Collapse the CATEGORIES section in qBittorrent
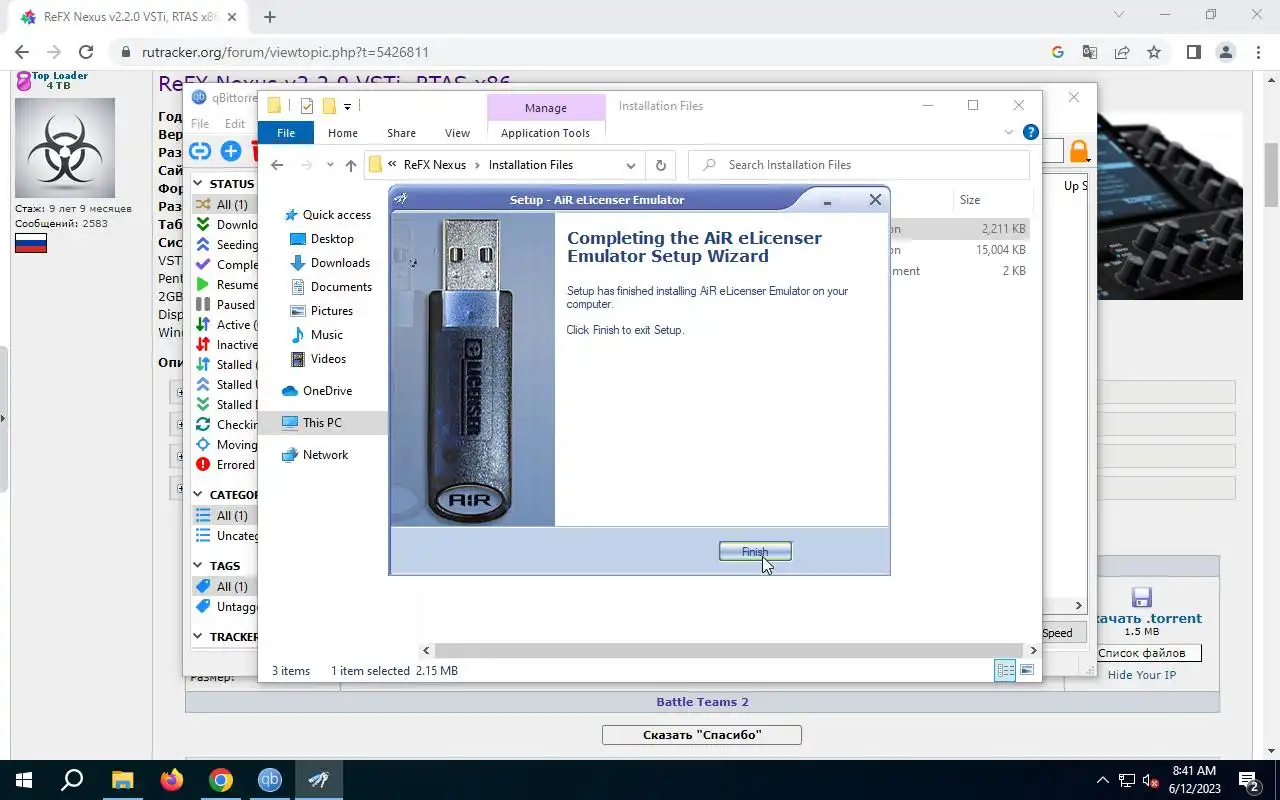 click(x=198, y=495)
